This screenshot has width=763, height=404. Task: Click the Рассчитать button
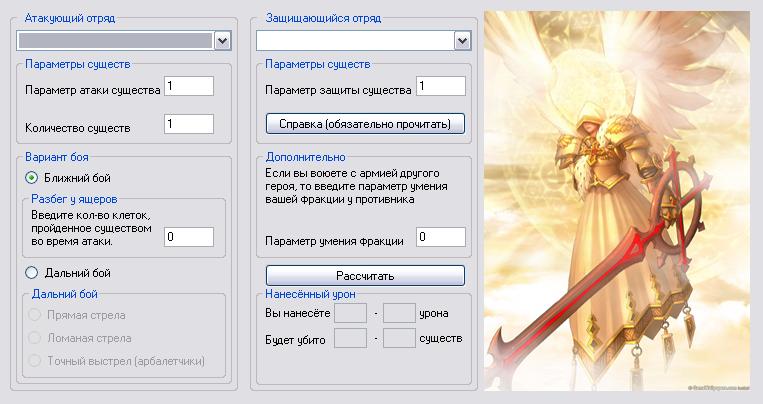[365, 275]
